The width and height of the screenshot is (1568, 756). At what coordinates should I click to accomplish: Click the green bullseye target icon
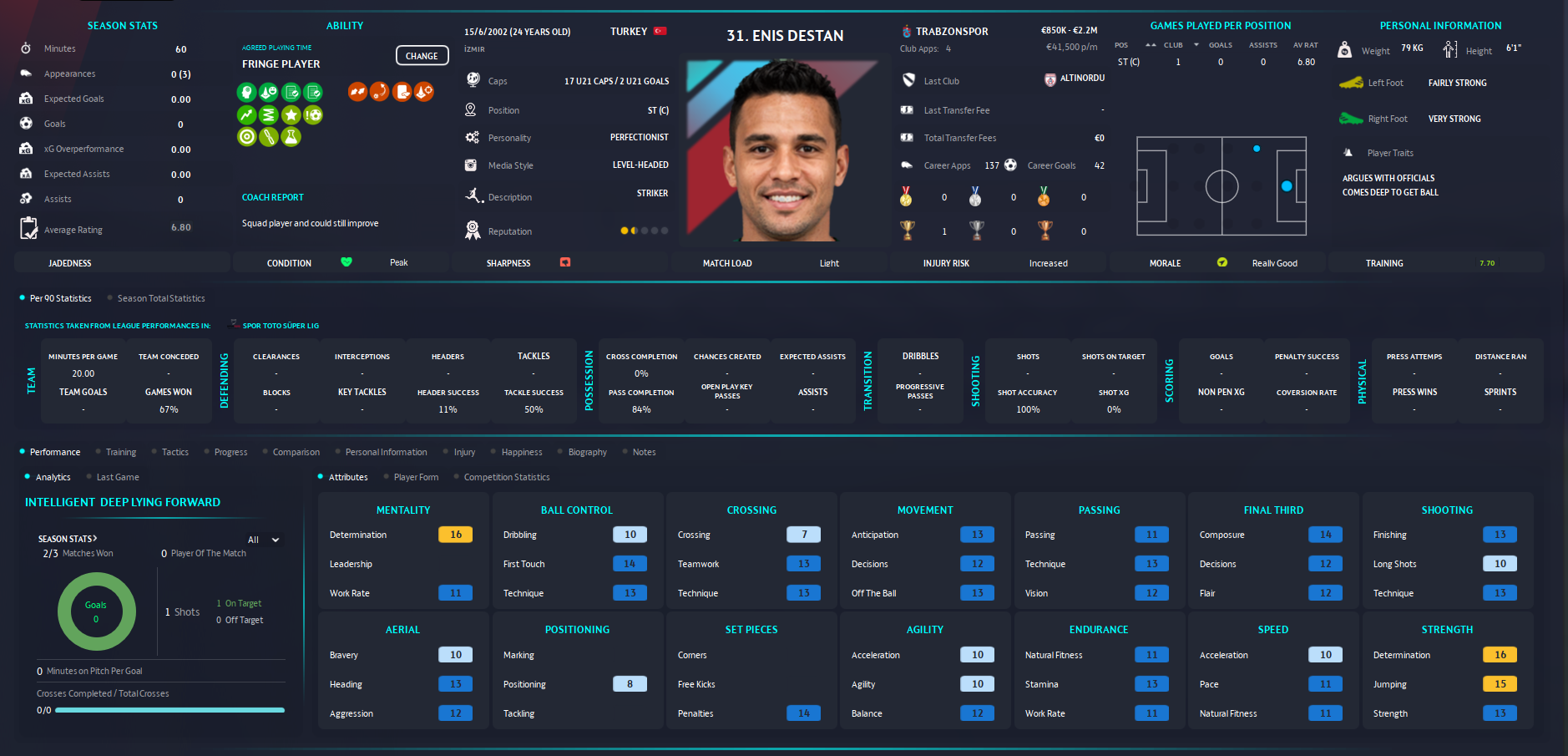point(246,136)
